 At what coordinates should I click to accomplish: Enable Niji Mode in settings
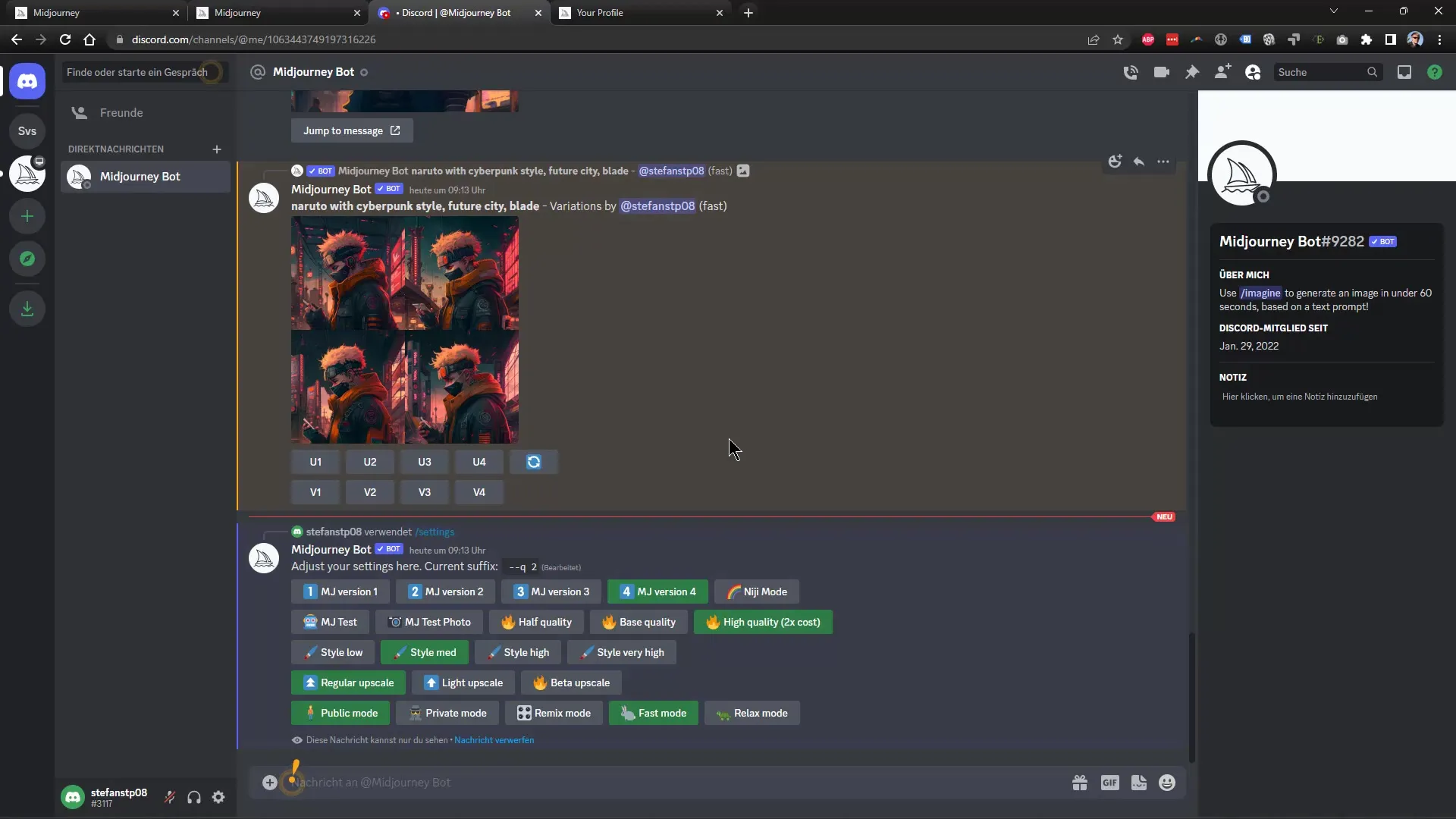coord(757,591)
